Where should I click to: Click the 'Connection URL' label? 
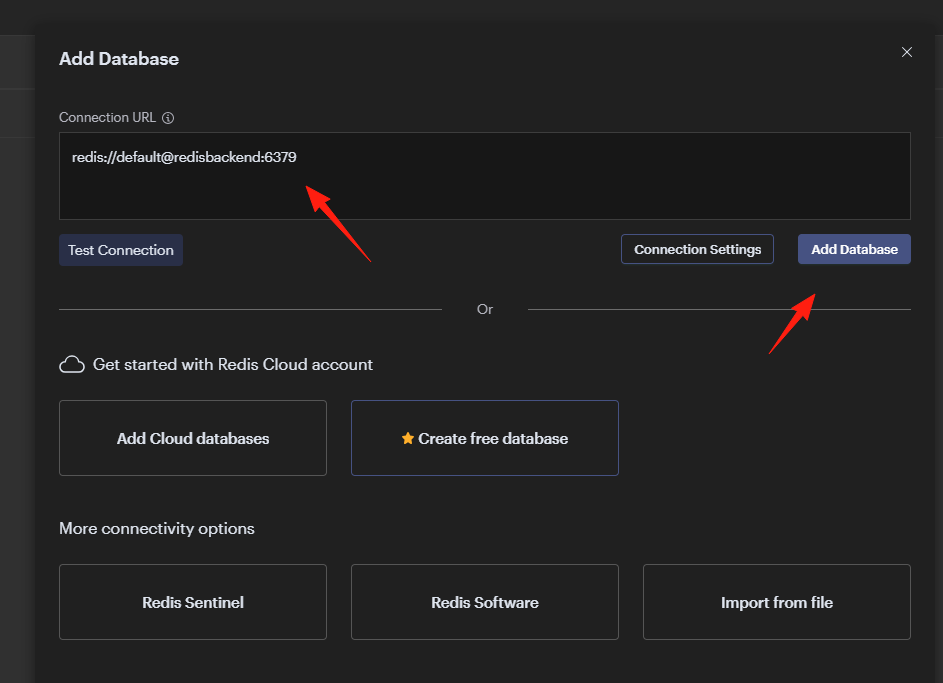pyautogui.click(x=107, y=117)
